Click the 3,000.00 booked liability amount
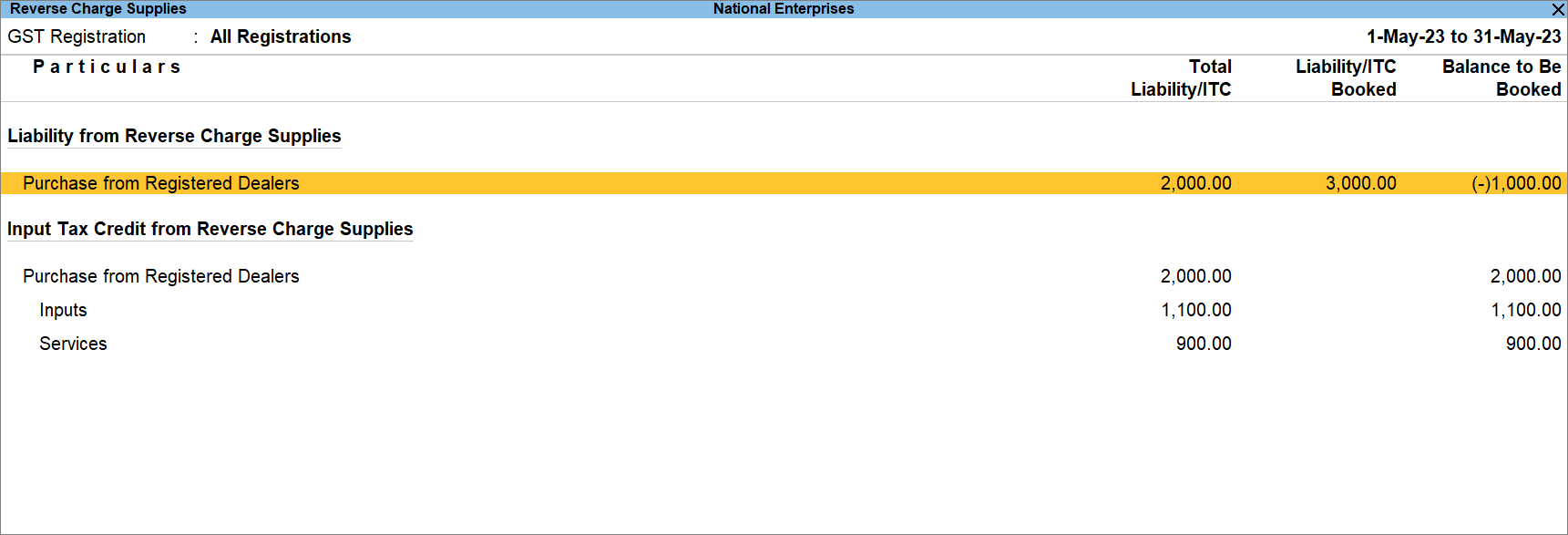The height and width of the screenshot is (535, 1568). [1360, 183]
